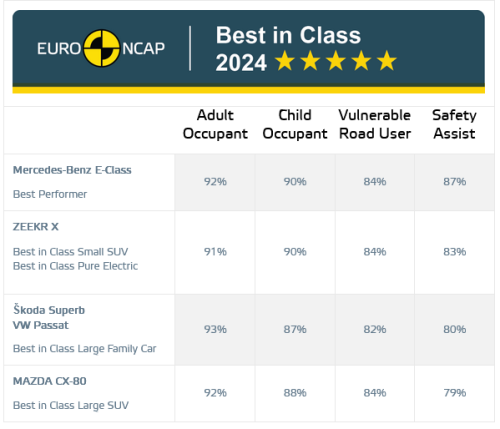Viewport: 500px width, 429px height.
Task: Select the VW Passat model name
Action: (x=41, y=325)
